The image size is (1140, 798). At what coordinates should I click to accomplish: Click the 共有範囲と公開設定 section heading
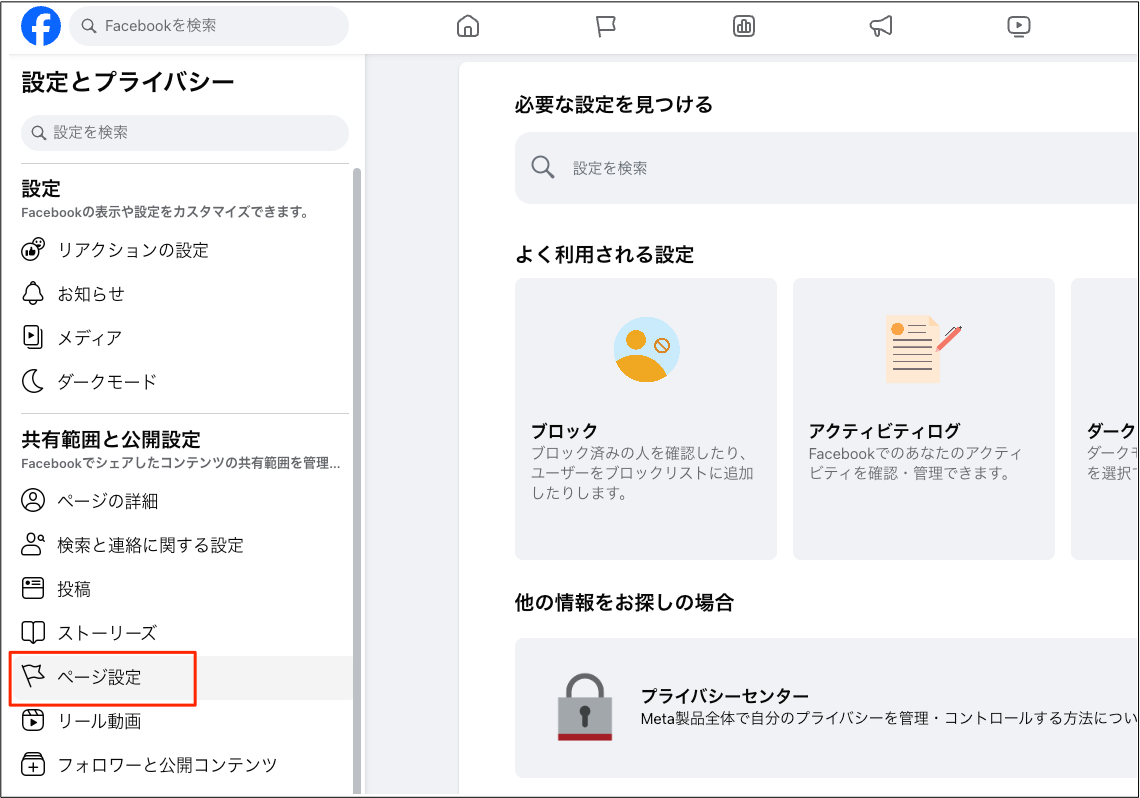click(x=111, y=439)
